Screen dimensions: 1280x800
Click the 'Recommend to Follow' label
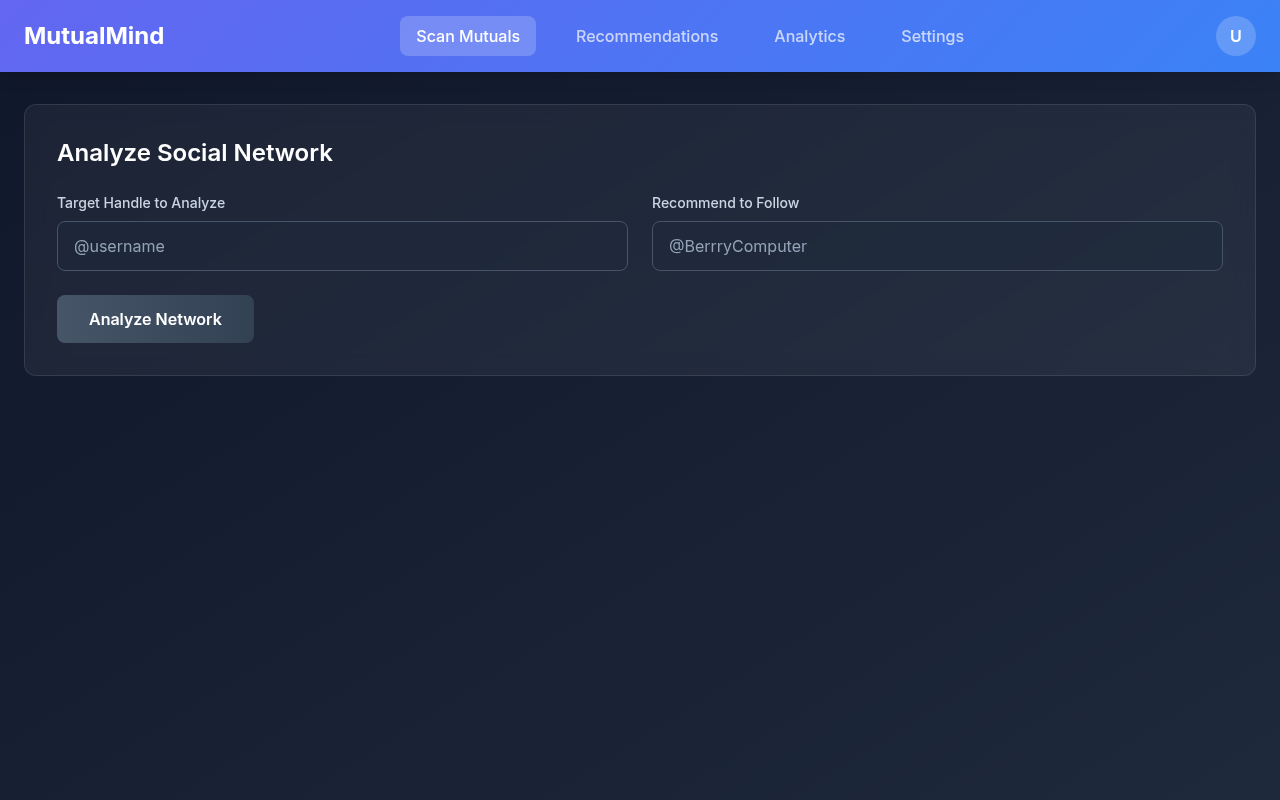click(x=725, y=203)
